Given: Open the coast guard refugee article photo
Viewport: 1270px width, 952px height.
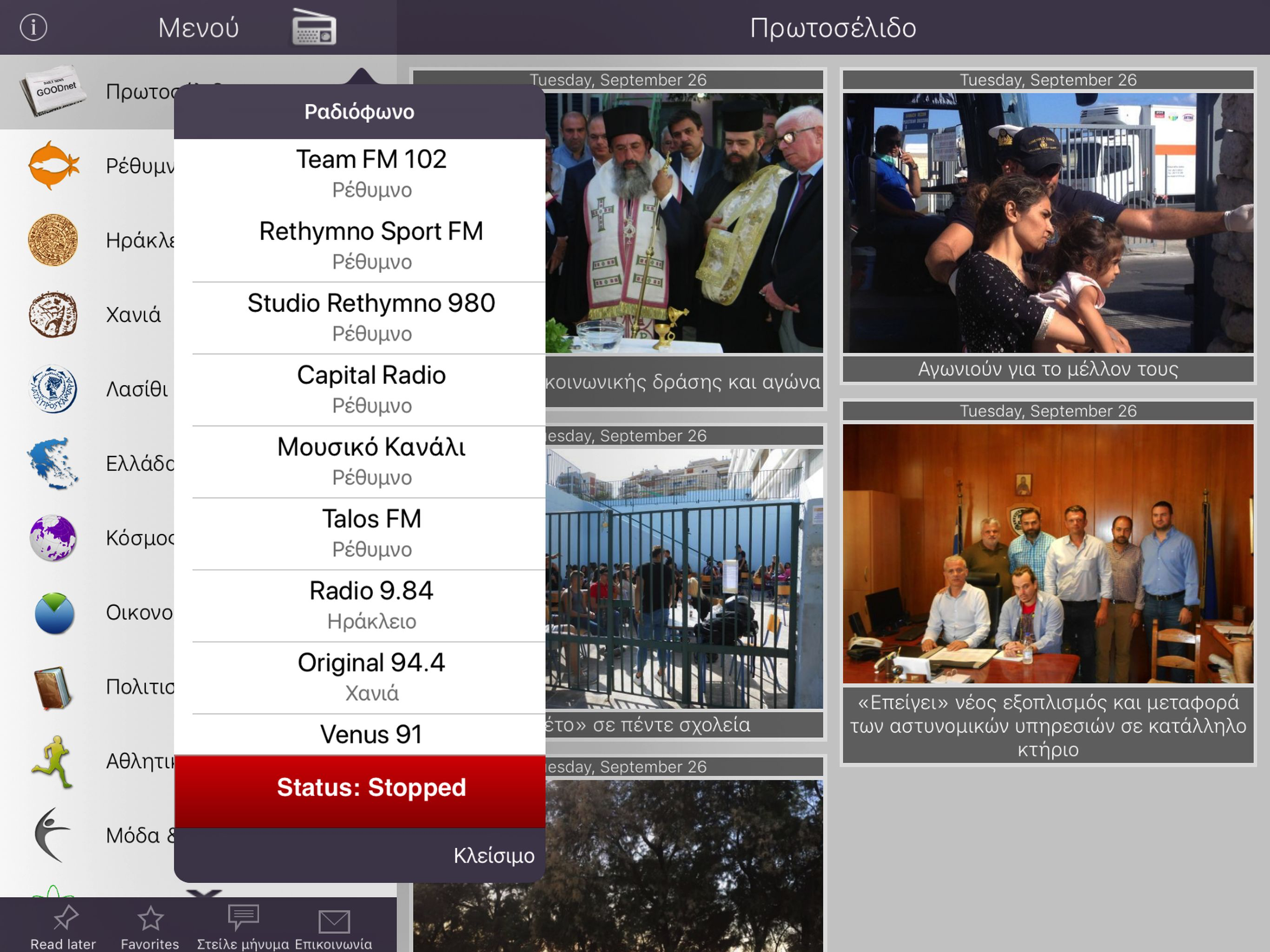Looking at the screenshot, I should pyautogui.click(x=1048, y=223).
